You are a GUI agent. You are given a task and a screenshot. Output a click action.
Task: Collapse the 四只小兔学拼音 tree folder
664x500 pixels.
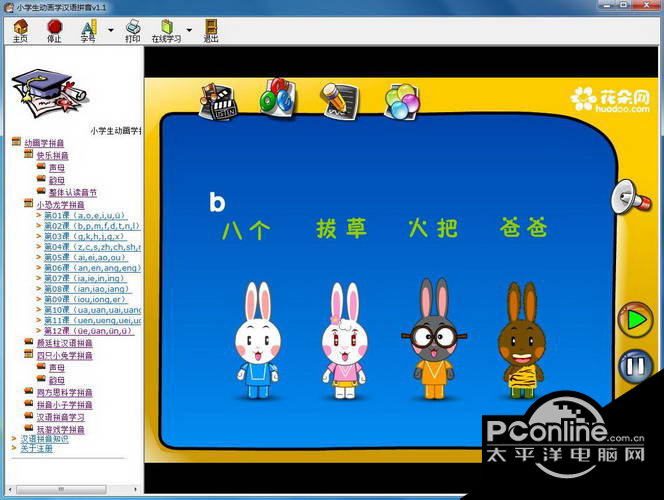tap(28, 354)
